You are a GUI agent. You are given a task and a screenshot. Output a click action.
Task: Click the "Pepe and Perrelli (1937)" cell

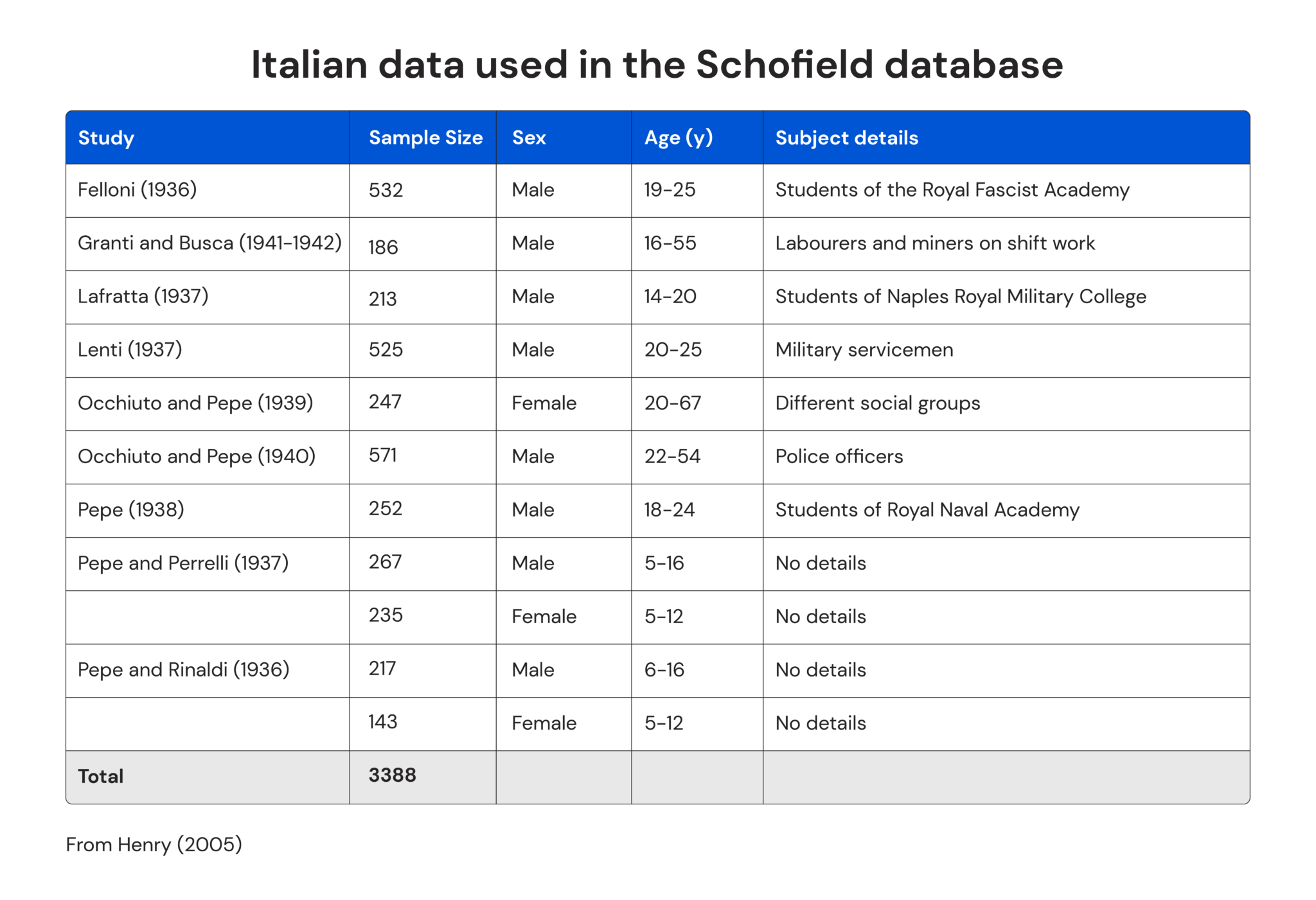pos(183,563)
